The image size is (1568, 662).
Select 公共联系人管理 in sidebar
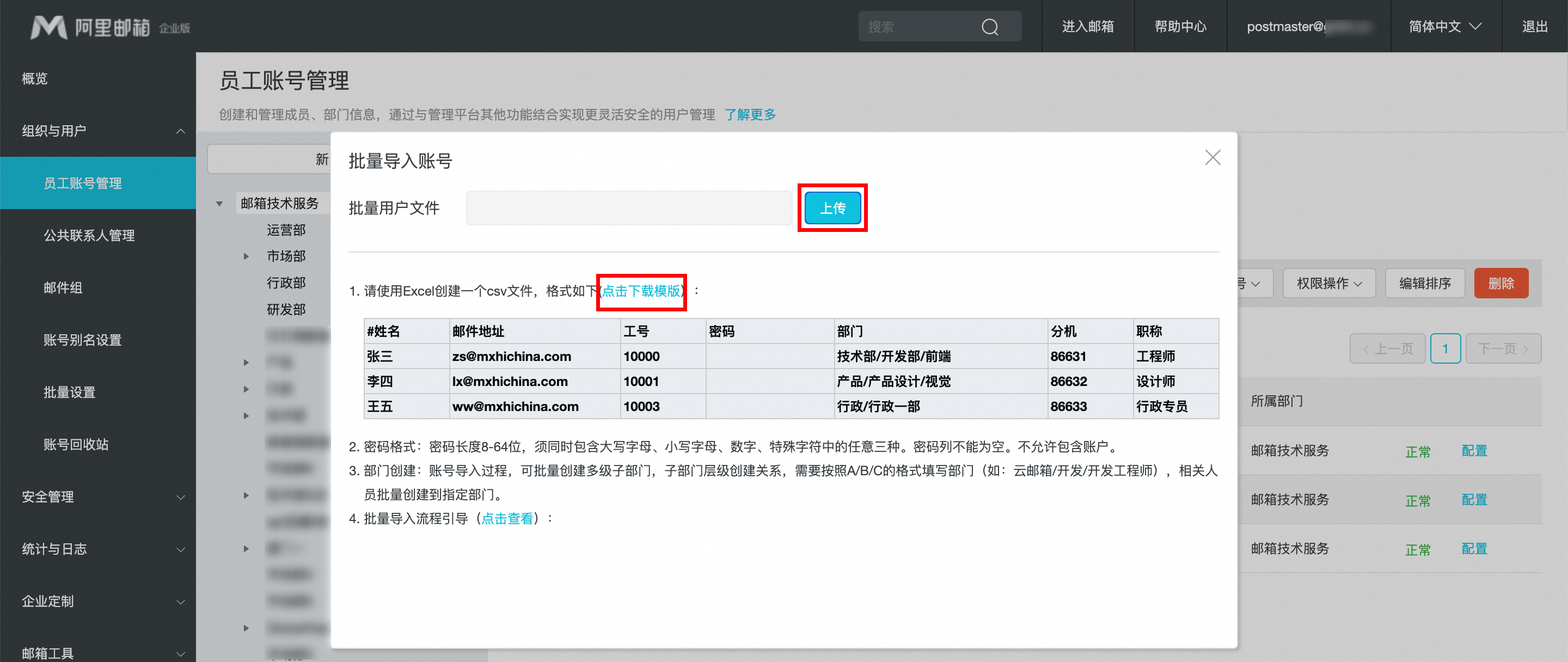coord(89,236)
